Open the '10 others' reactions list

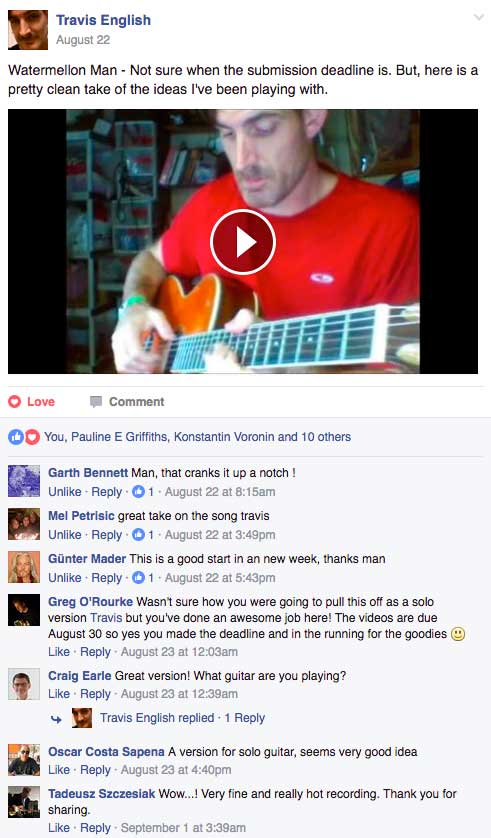click(x=326, y=437)
